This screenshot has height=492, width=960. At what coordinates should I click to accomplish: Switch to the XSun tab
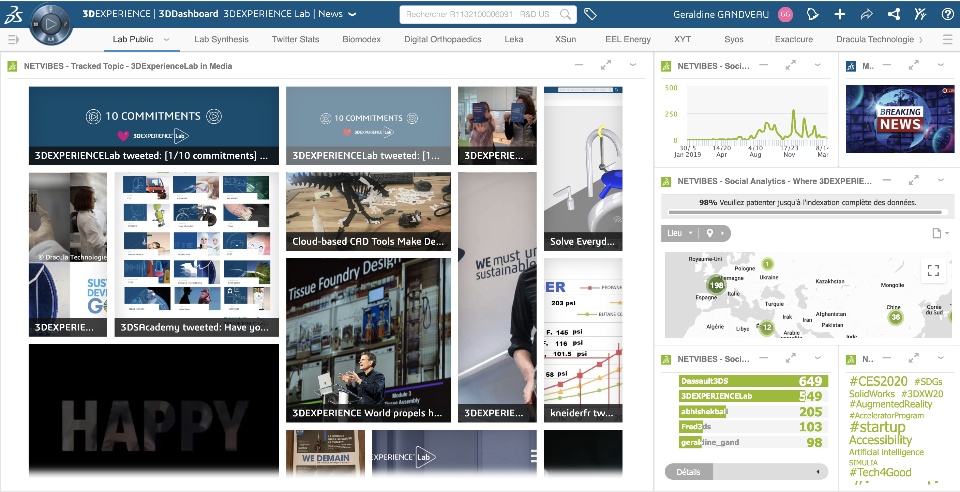(565, 39)
